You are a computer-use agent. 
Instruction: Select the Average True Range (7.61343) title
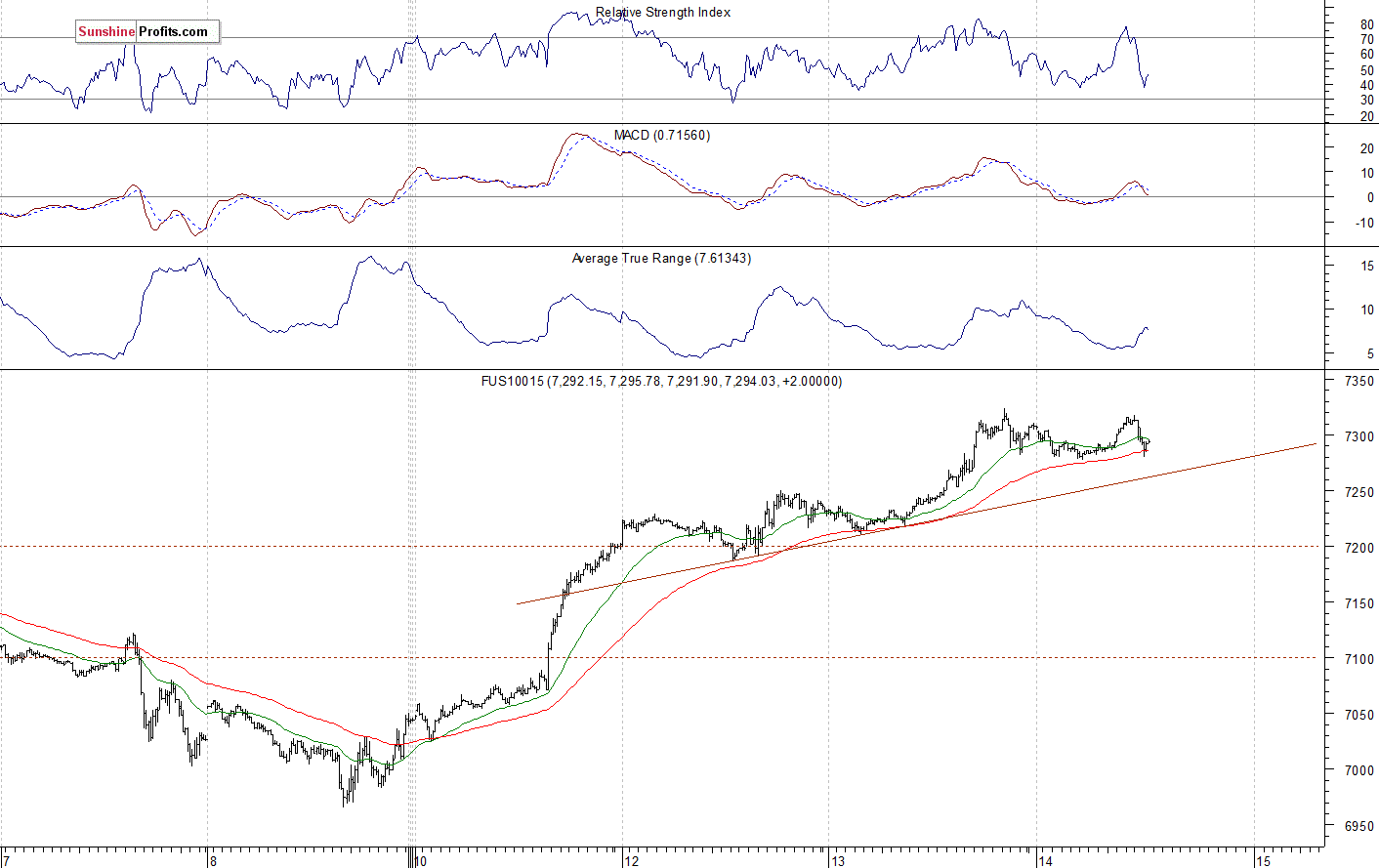[x=661, y=259]
